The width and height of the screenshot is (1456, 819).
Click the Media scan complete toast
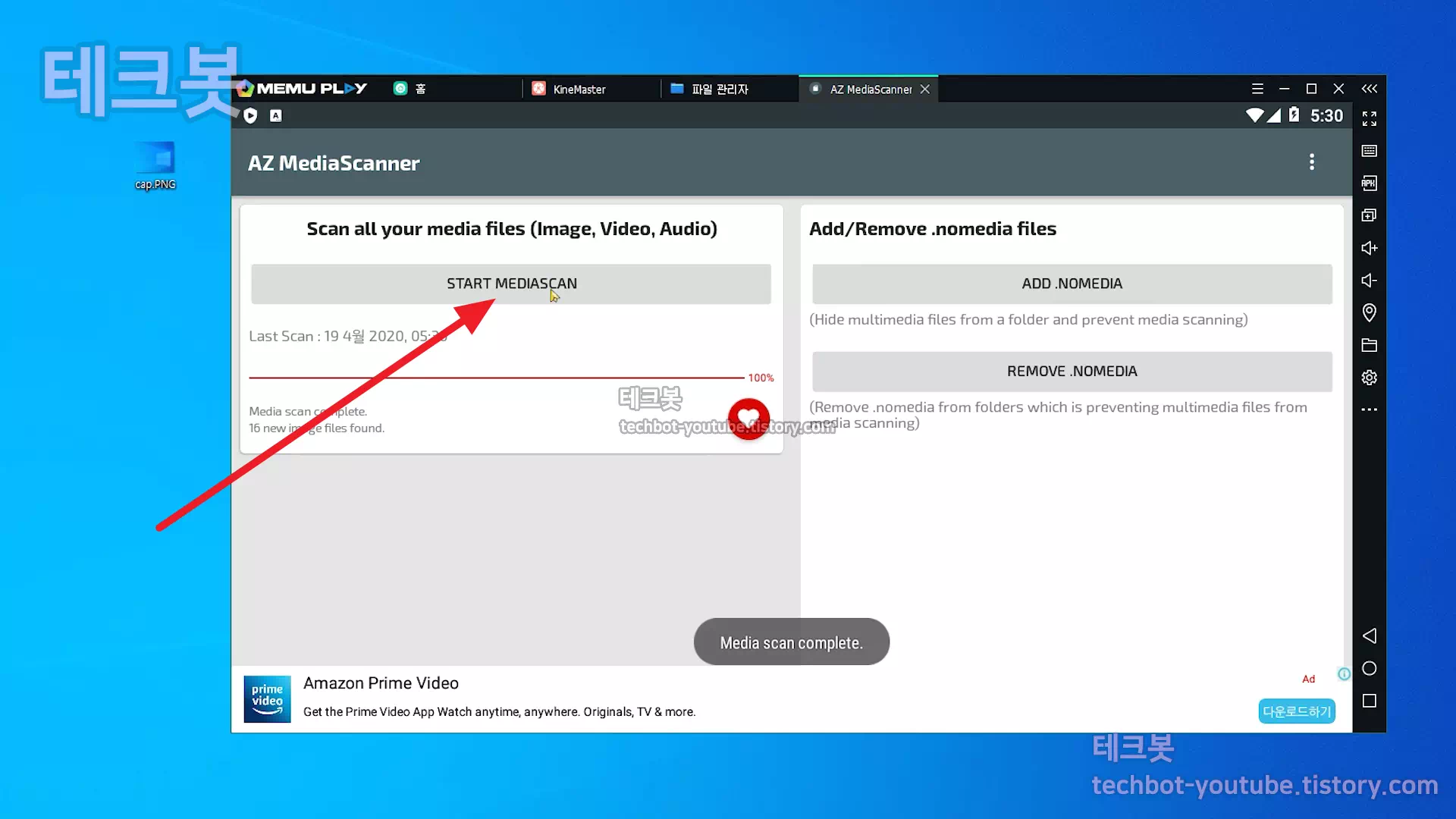tap(791, 642)
